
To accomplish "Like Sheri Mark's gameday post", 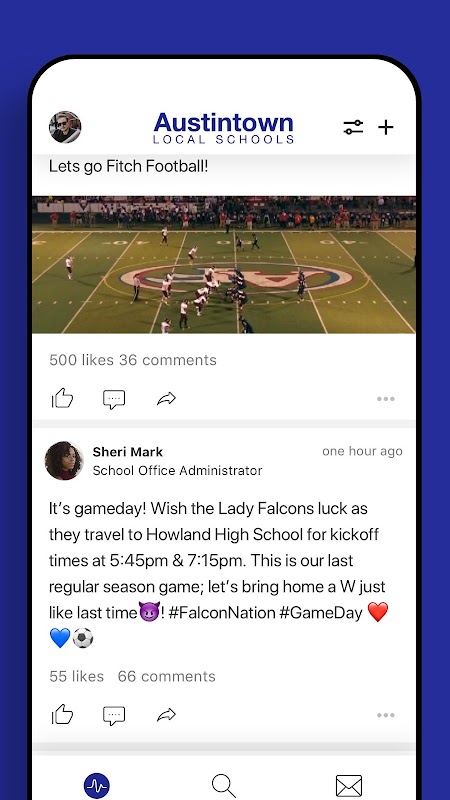I will click(62, 715).
